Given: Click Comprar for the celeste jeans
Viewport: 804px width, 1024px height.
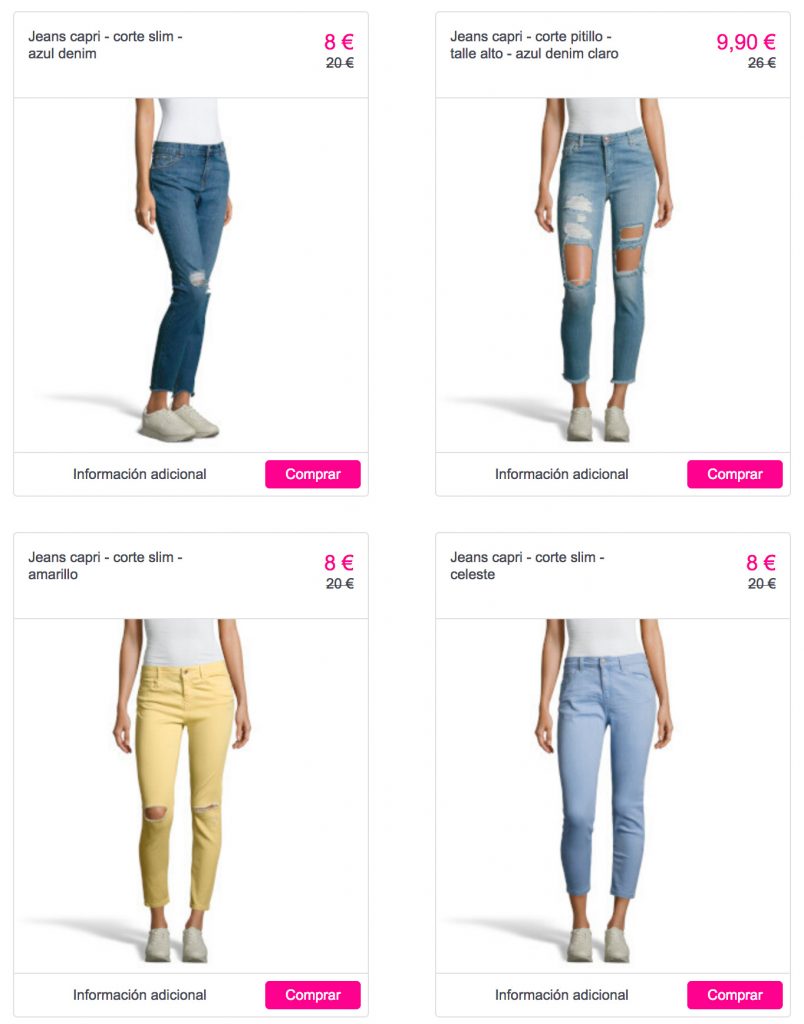Looking at the screenshot, I should point(735,995).
